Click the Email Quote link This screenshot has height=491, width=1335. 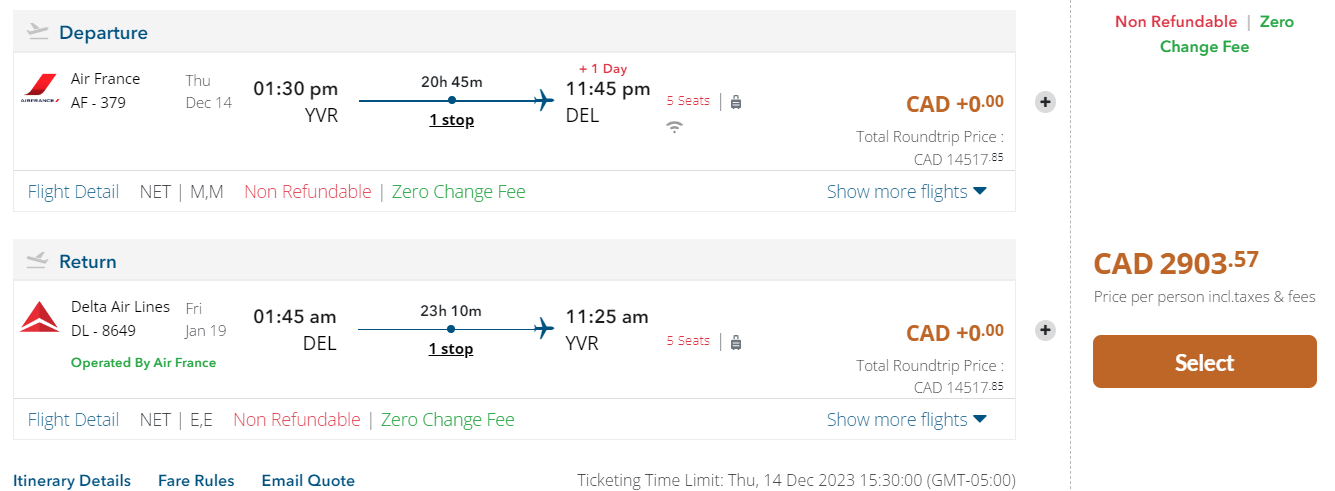[x=308, y=481]
